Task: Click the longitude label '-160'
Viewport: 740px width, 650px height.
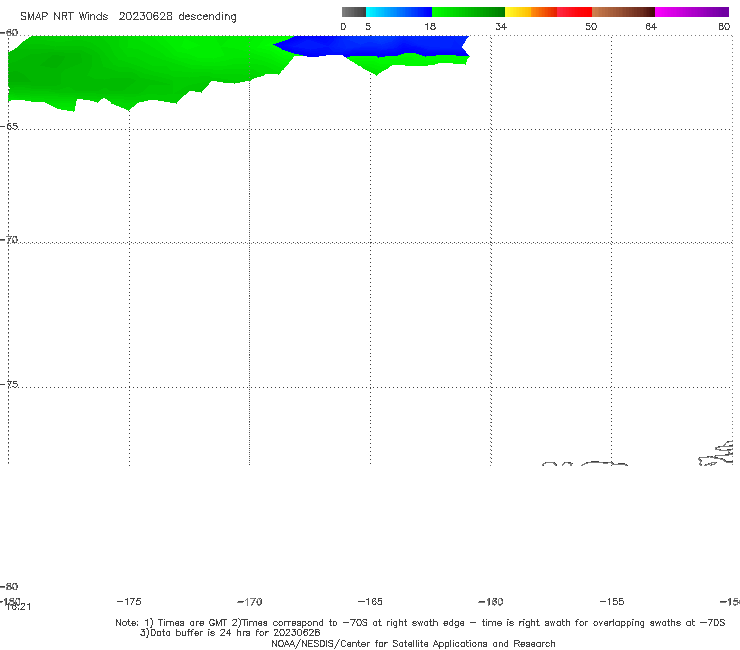Action: 491,601
